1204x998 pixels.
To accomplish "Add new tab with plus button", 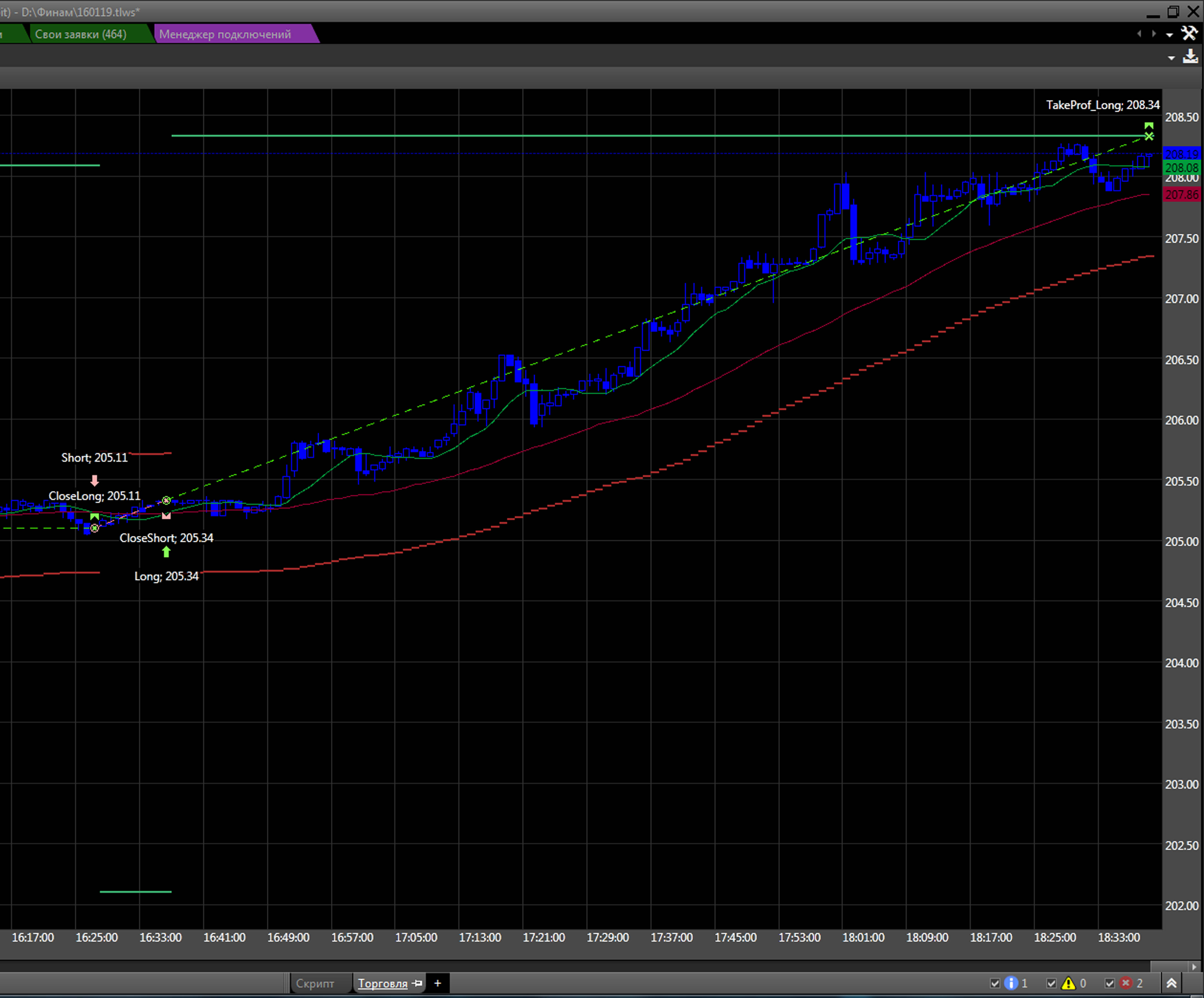I will (438, 983).
